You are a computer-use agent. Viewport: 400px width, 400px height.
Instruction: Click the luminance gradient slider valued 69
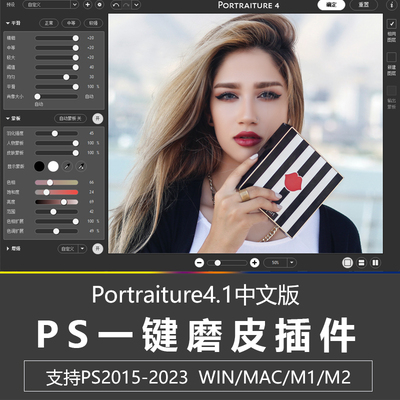(x=57, y=202)
